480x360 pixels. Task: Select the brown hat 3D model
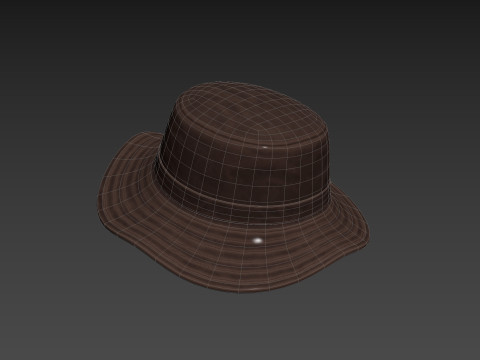[x=234, y=187]
